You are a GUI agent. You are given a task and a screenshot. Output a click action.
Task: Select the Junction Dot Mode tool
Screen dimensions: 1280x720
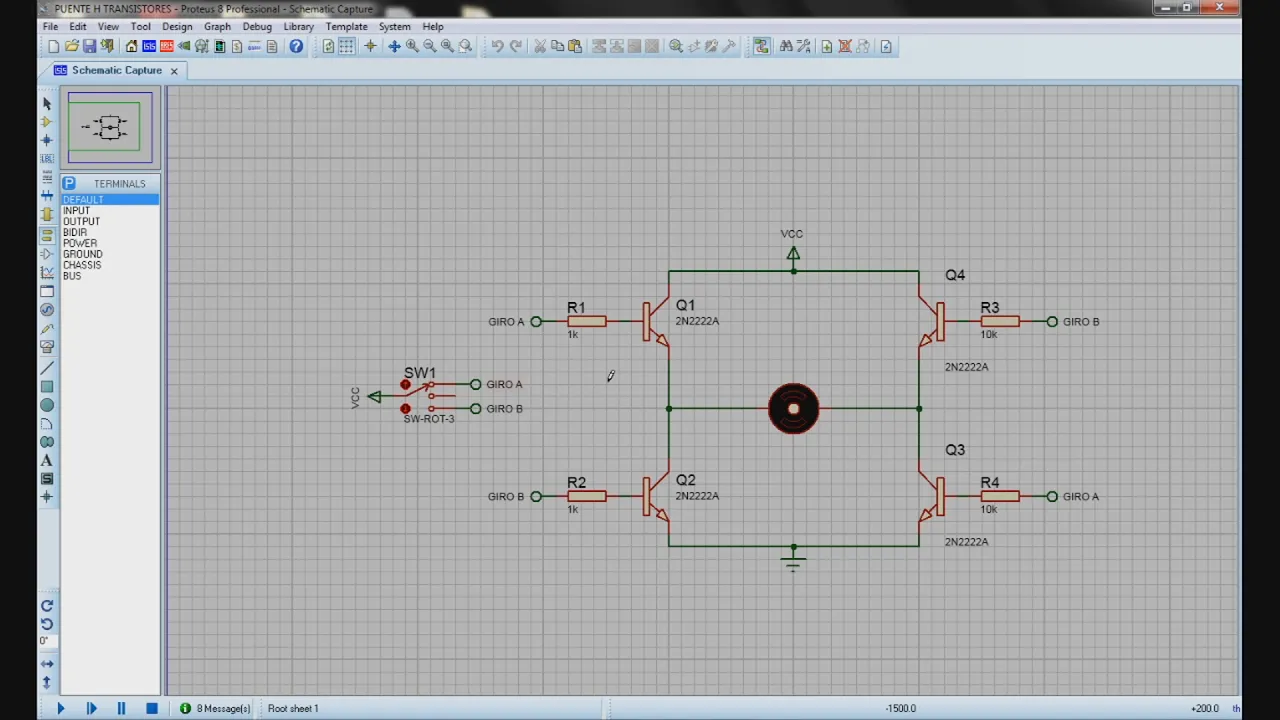(x=47, y=140)
